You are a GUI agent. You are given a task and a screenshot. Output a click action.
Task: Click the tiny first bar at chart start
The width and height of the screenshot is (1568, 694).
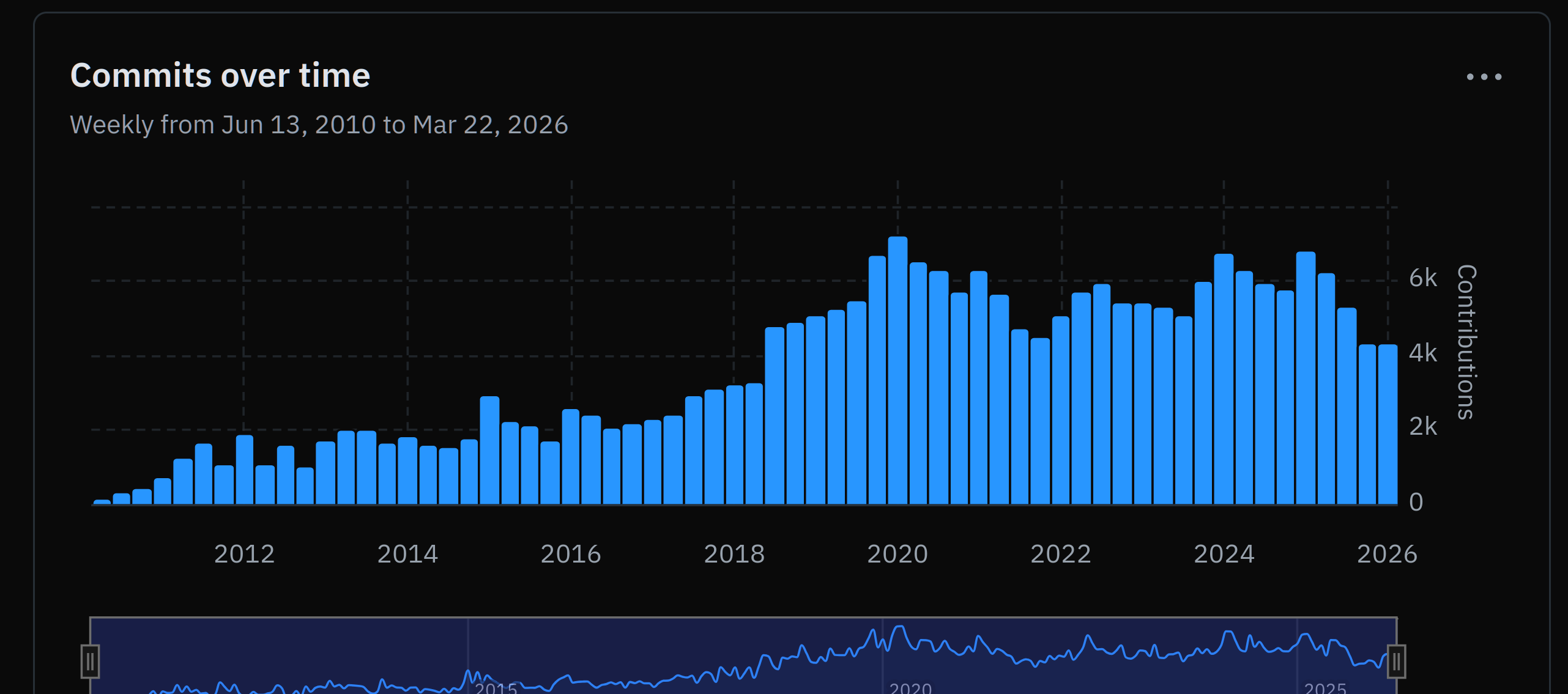coord(102,502)
